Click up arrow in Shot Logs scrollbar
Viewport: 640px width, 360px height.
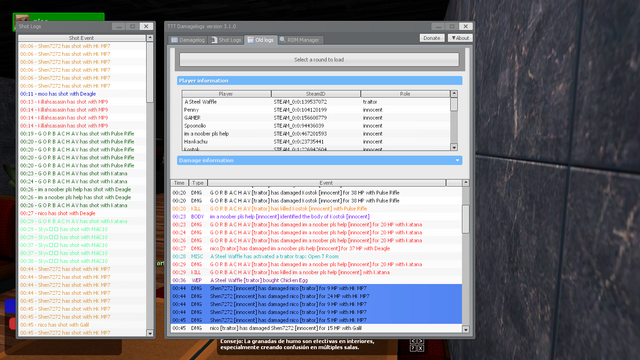pyautogui.click(x=150, y=38)
